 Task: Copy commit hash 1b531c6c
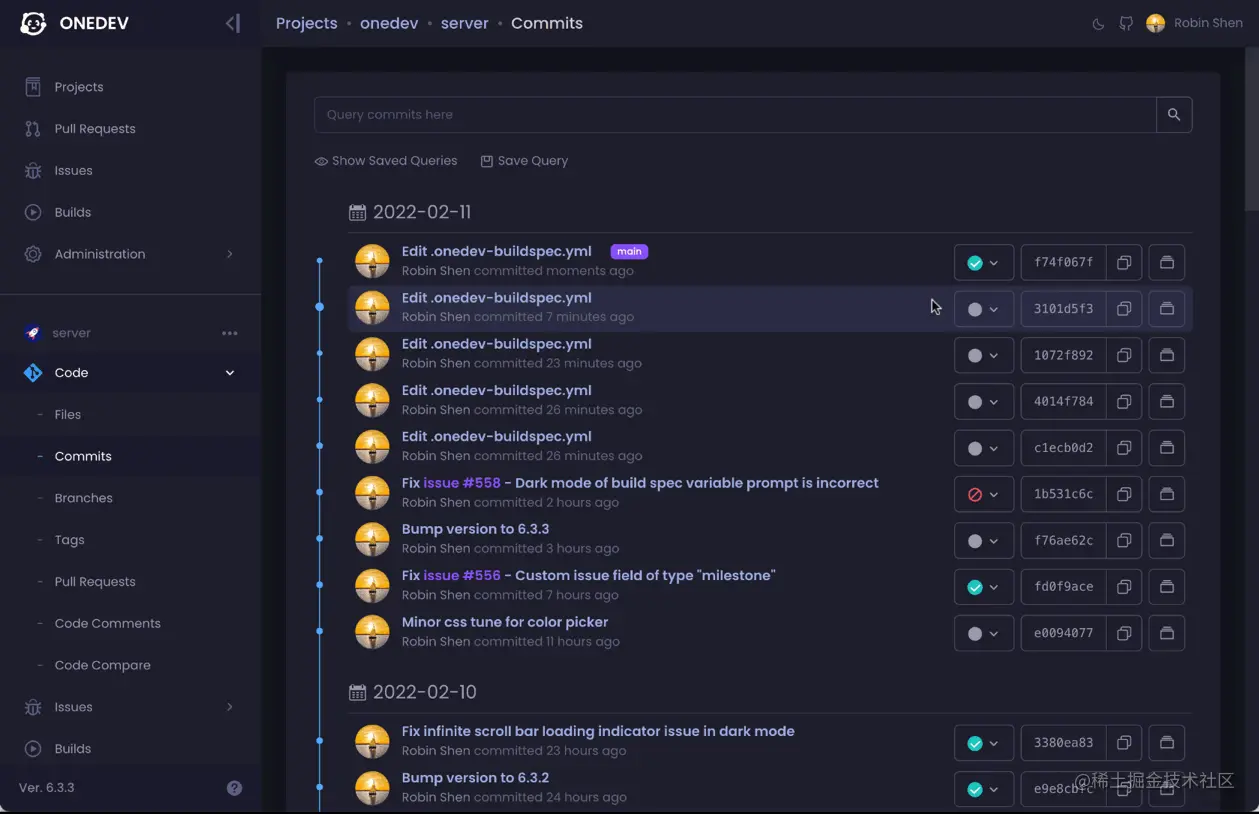1124,494
